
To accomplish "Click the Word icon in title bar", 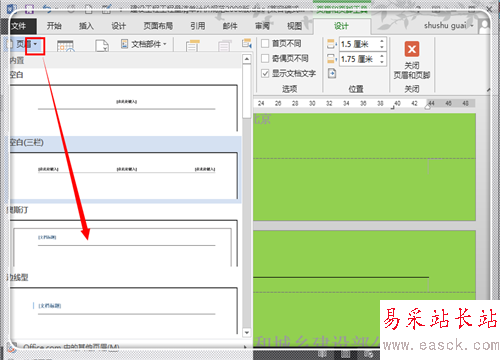I will (12, 8).
